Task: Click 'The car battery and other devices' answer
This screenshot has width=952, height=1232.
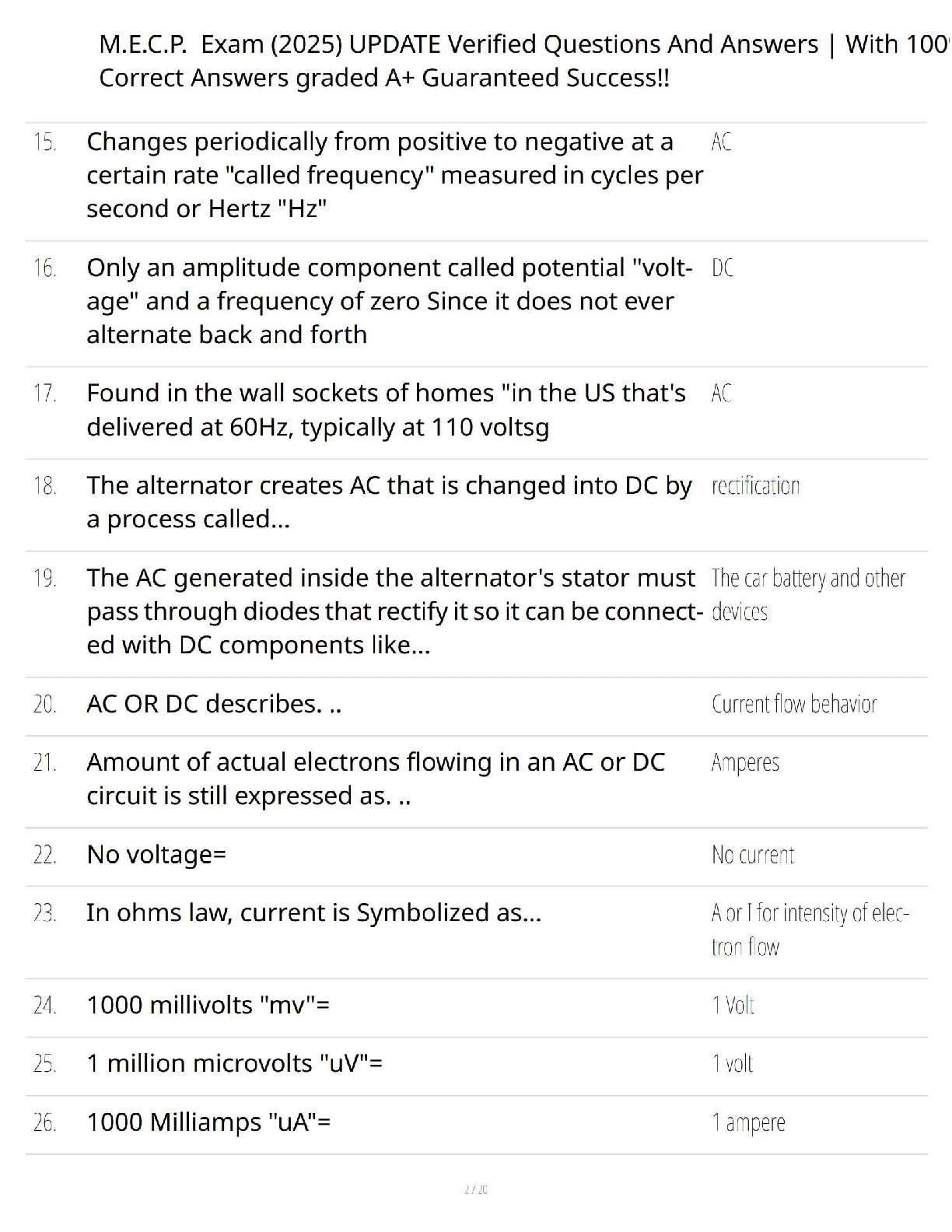Action: (x=807, y=594)
